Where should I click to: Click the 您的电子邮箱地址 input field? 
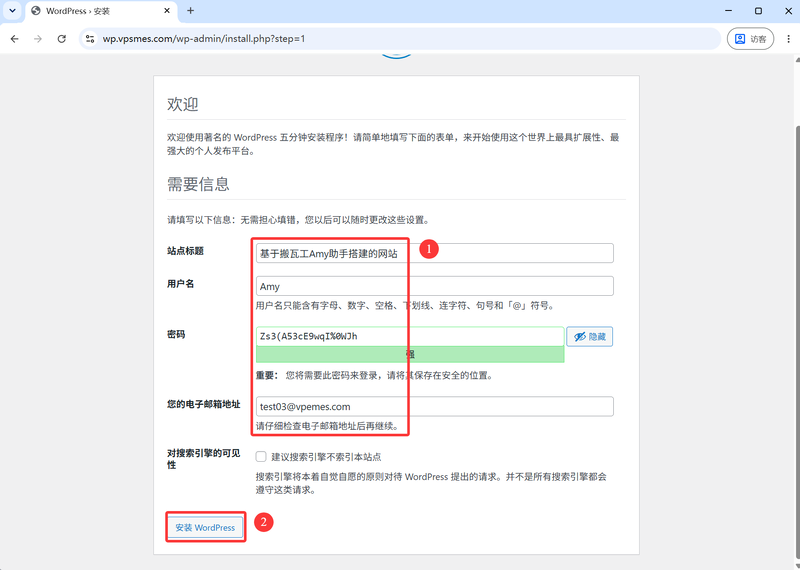(x=435, y=407)
